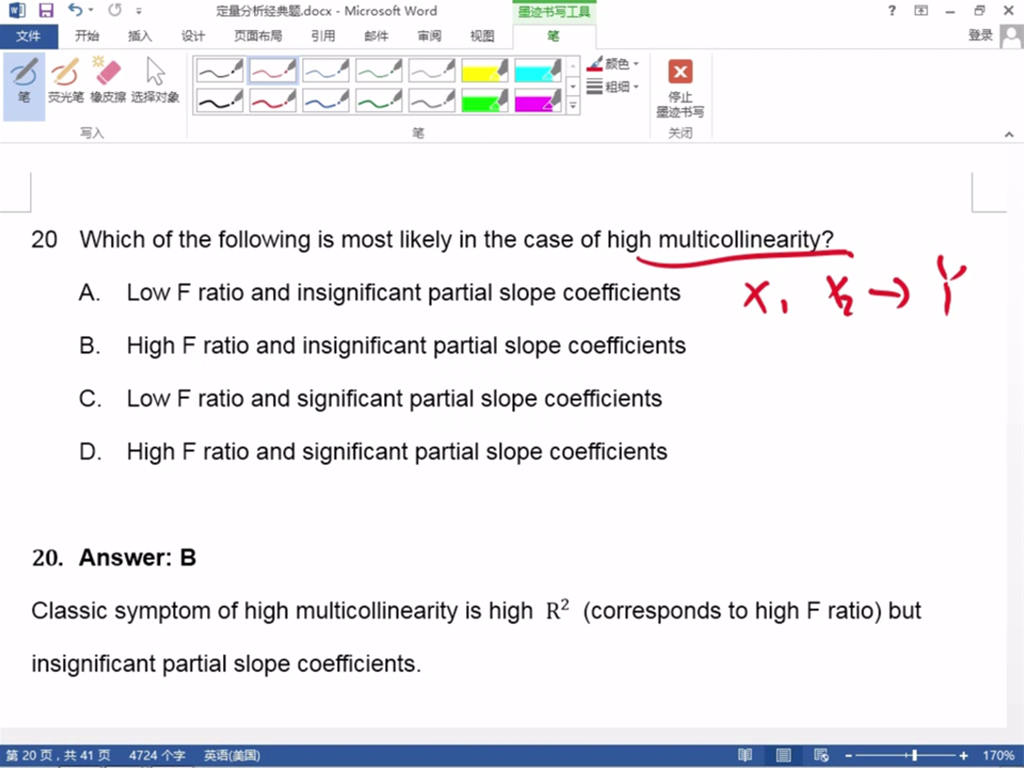1024x768 pixels.
Task: Select the 笔 (Pen) tool in ribbon
Action: [24, 80]
